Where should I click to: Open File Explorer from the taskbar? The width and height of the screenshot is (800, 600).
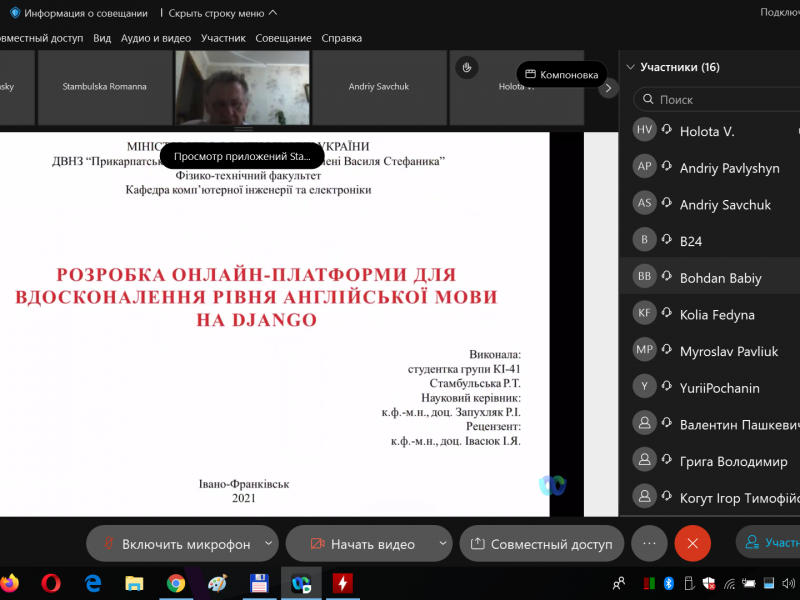[x=134, y=582]
